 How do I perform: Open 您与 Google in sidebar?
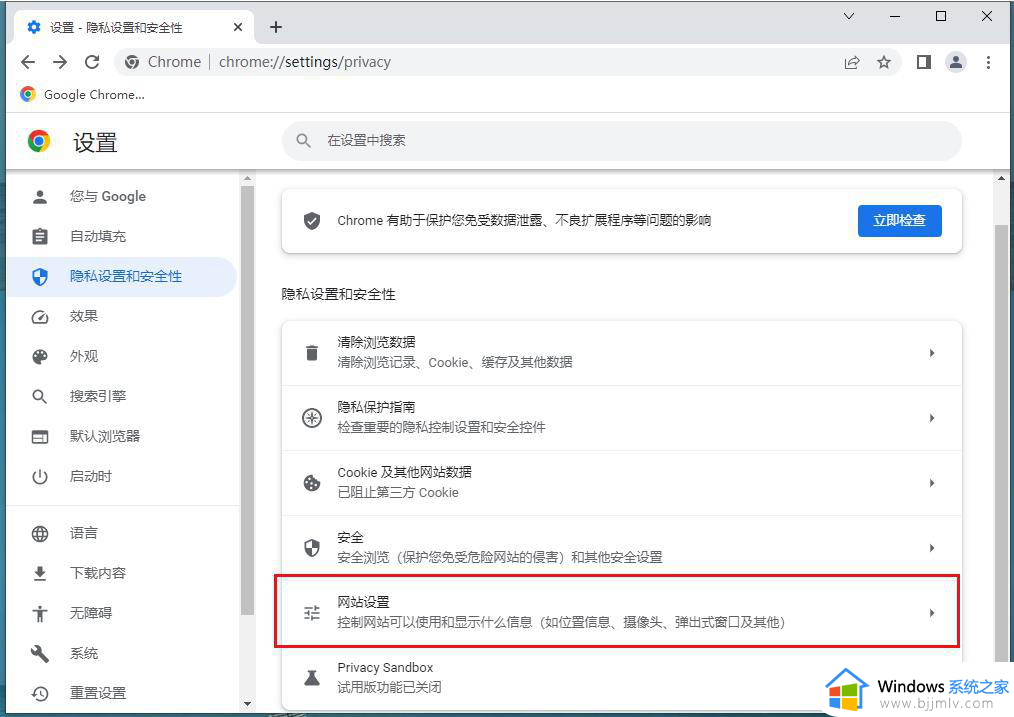[122, 197]
